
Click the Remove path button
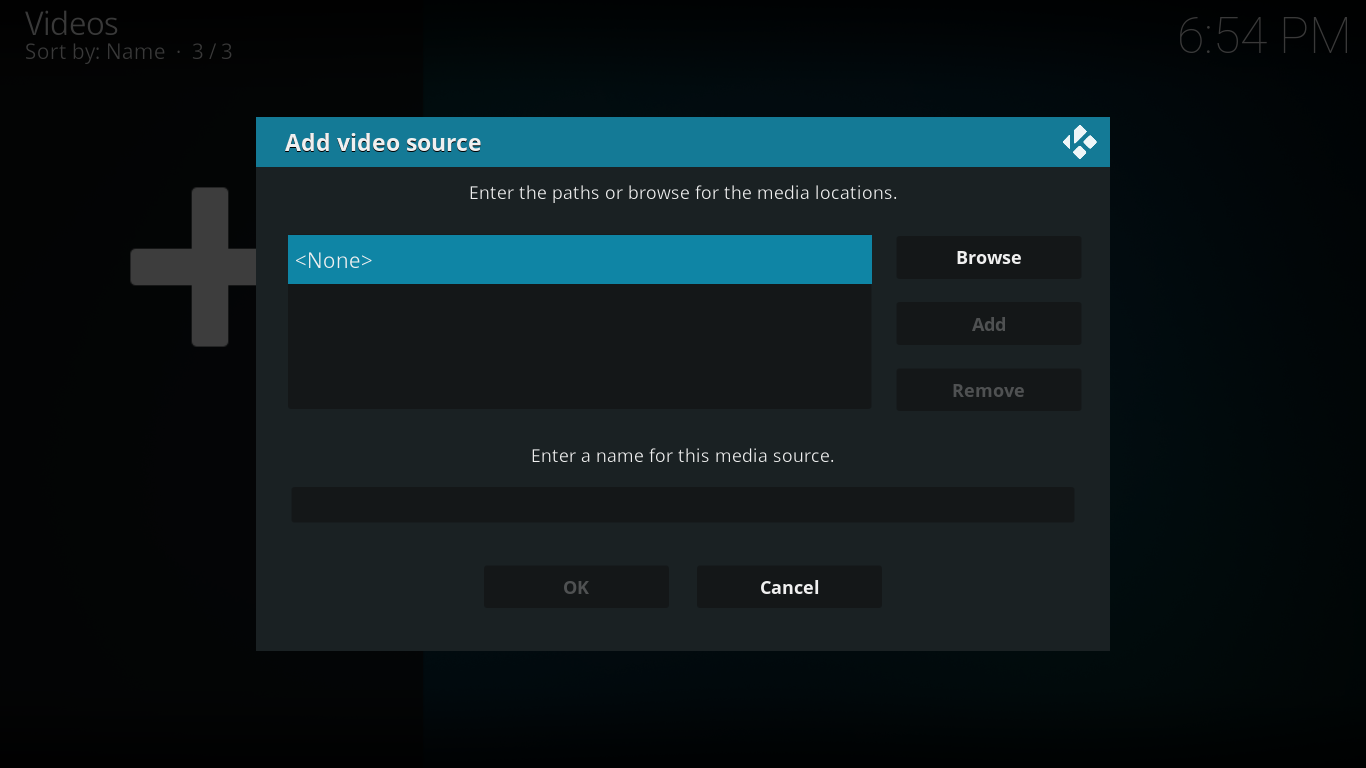[988, 390]
